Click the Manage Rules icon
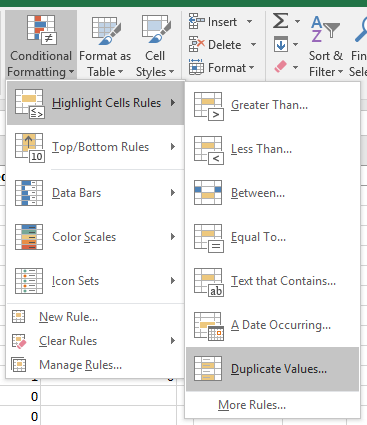The width and height of the screenshot is (367, 425). (x=19, y=364)
